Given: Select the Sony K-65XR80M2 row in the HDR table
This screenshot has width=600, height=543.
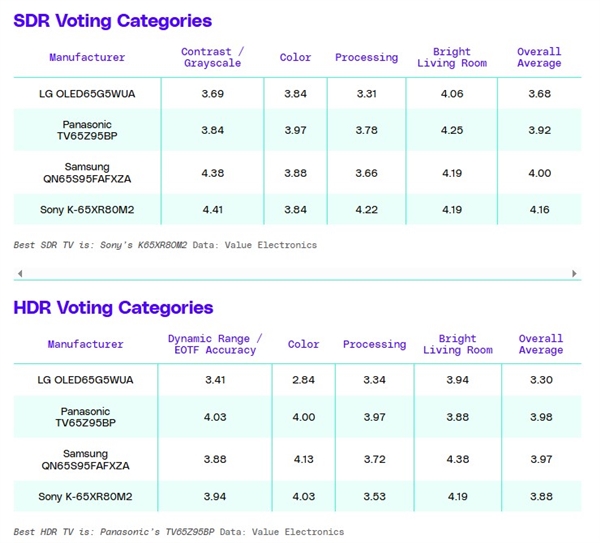Looking at the screenshot, I should 86,496.
